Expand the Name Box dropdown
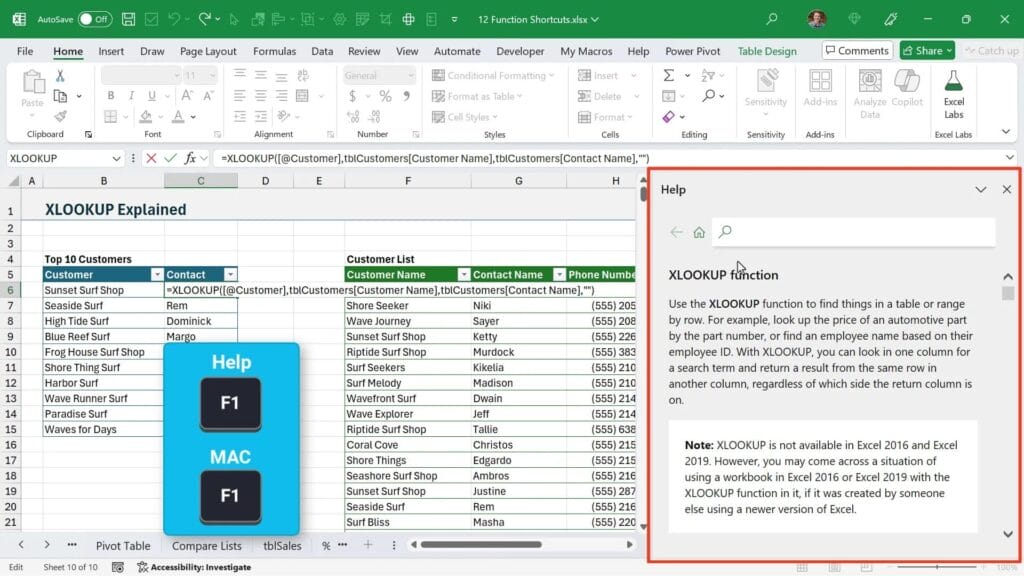The width and height of the screenshot is (1024, 576). point(119,158)
